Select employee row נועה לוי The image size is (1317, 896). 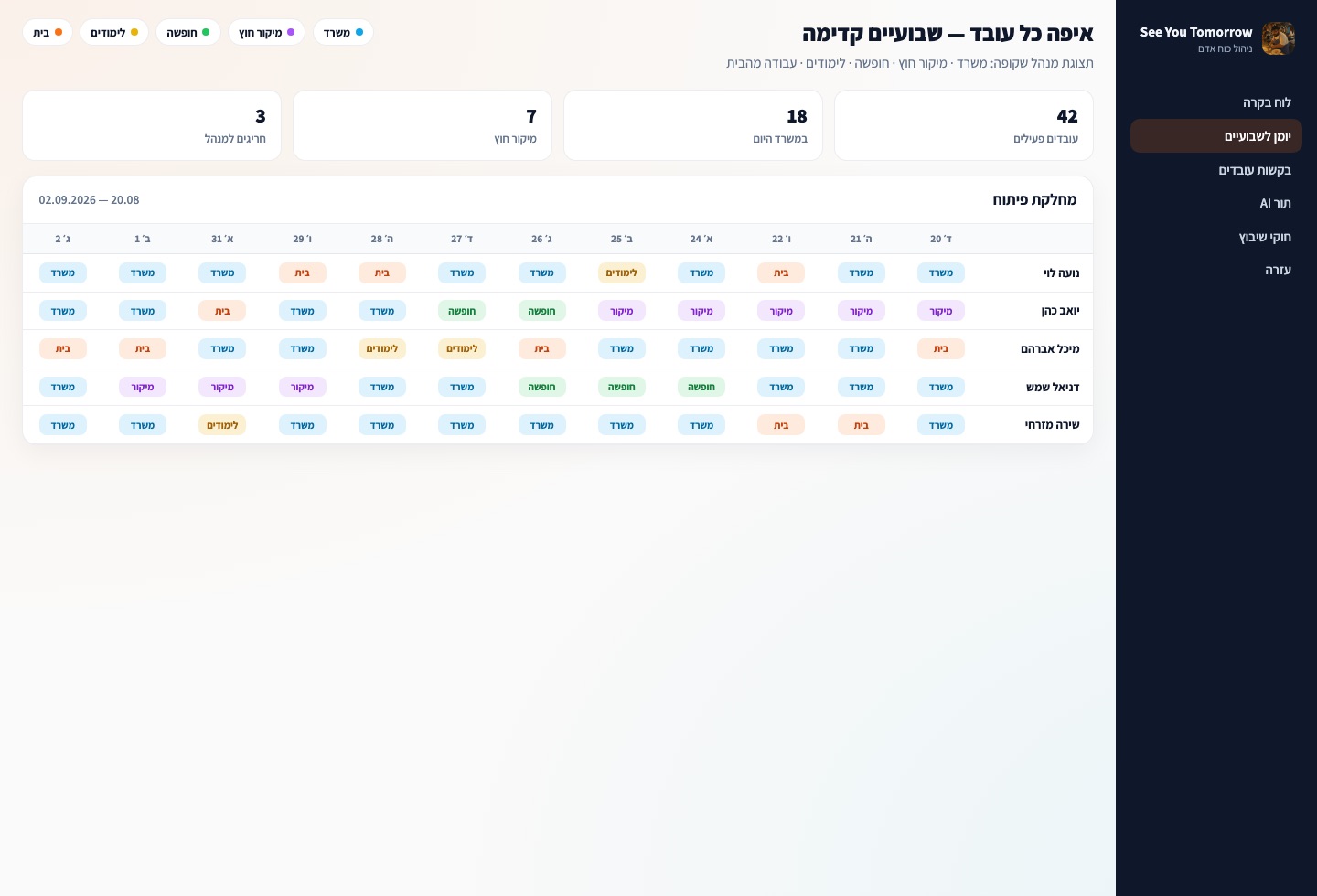558,273
